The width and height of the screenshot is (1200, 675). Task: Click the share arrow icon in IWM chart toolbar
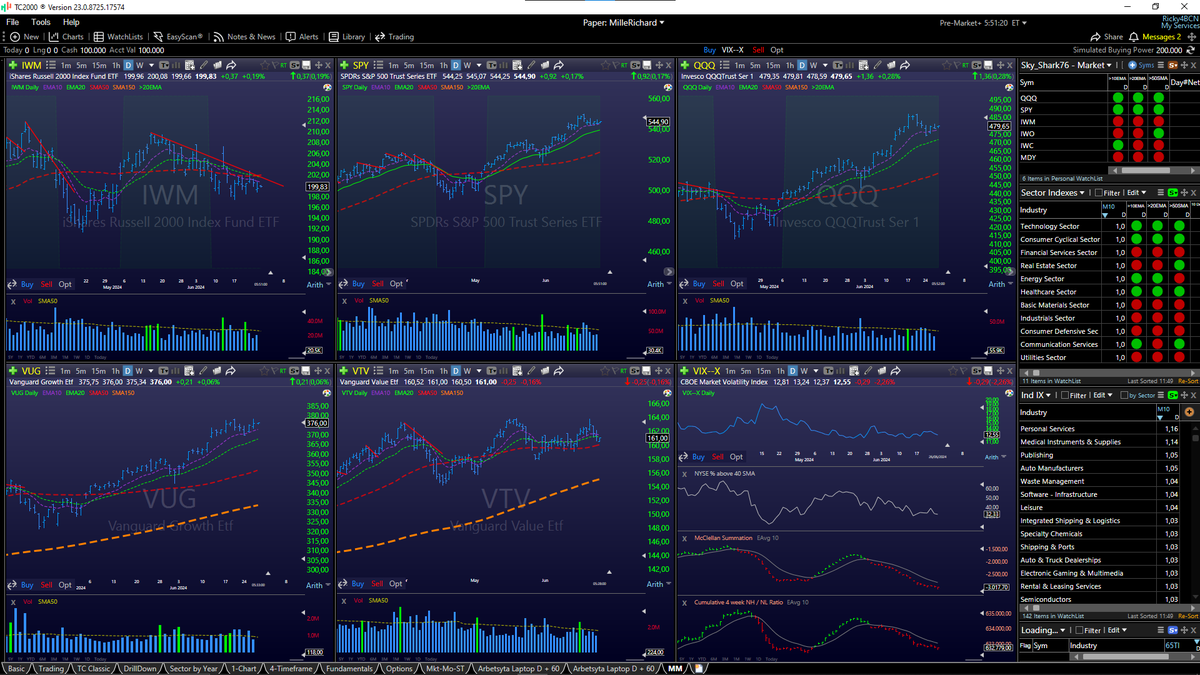(x=231, y=65)
